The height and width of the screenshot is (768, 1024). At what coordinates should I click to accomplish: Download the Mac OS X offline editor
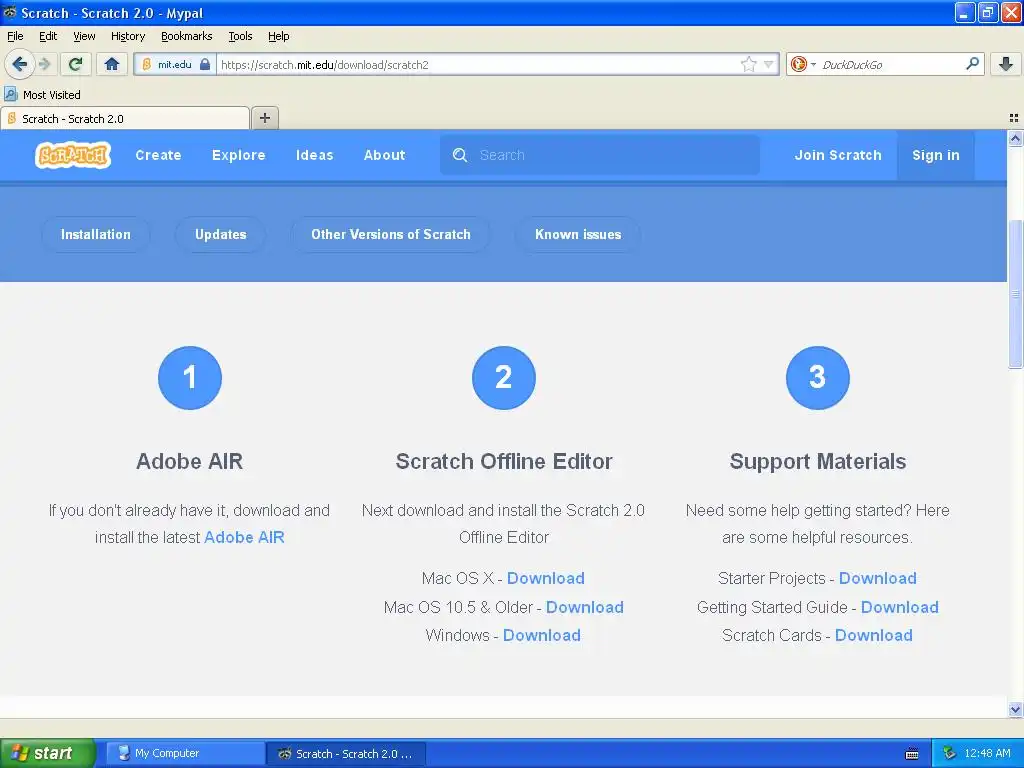[546, 579]
